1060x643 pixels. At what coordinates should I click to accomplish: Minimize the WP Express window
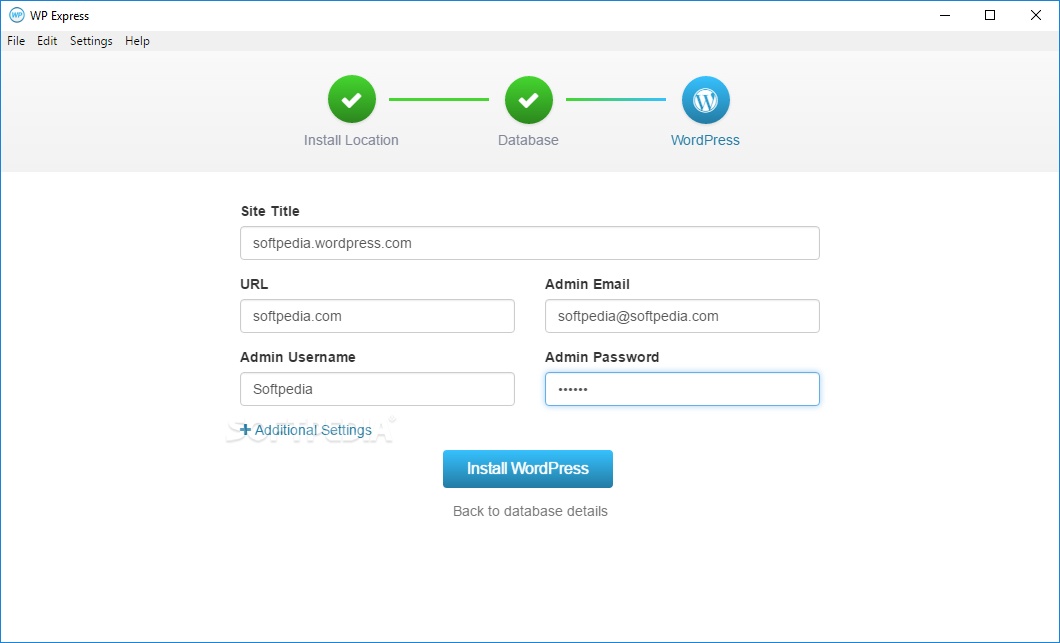tap(945, 15)
